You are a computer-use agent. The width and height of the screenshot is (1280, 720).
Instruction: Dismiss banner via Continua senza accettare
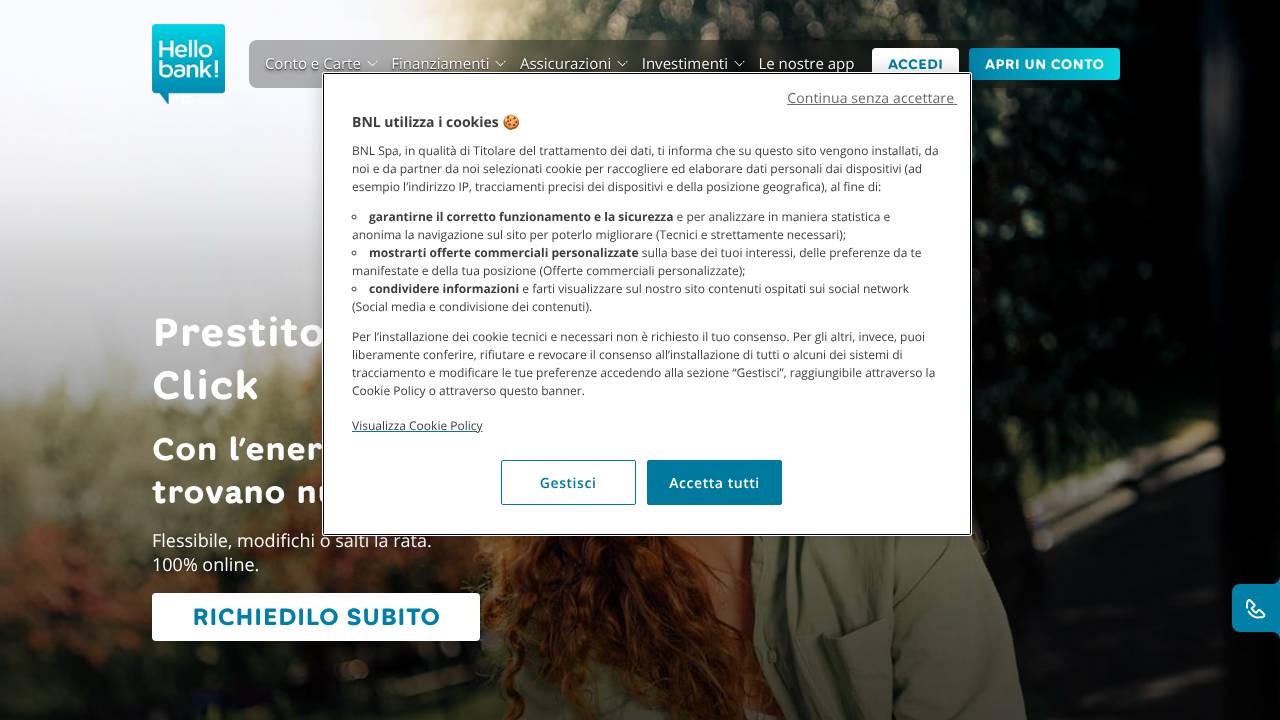(x=870, y=98)
